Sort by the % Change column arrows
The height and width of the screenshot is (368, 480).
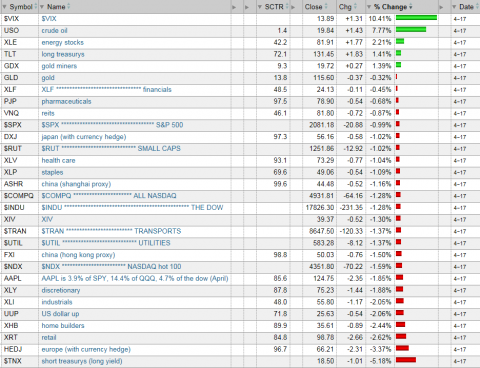tap(411, 7)
